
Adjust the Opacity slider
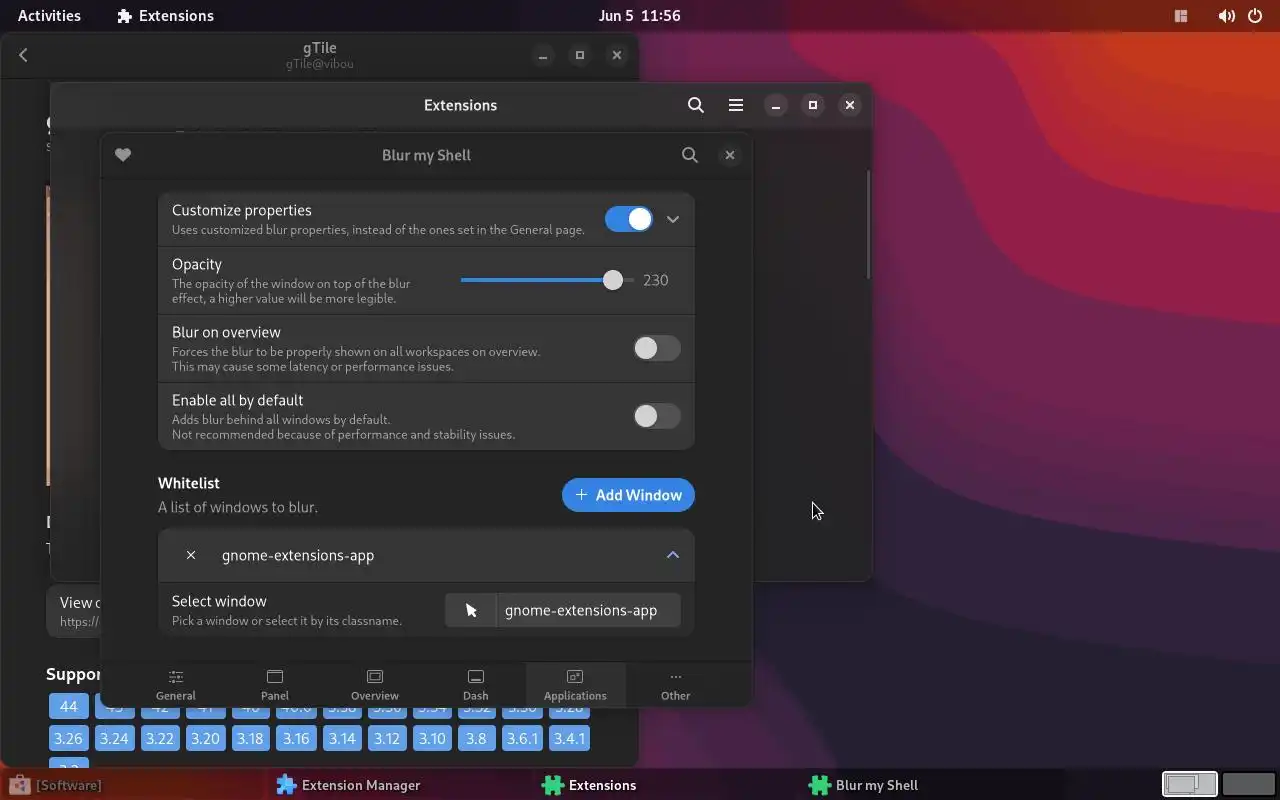[x=546, y=280]
